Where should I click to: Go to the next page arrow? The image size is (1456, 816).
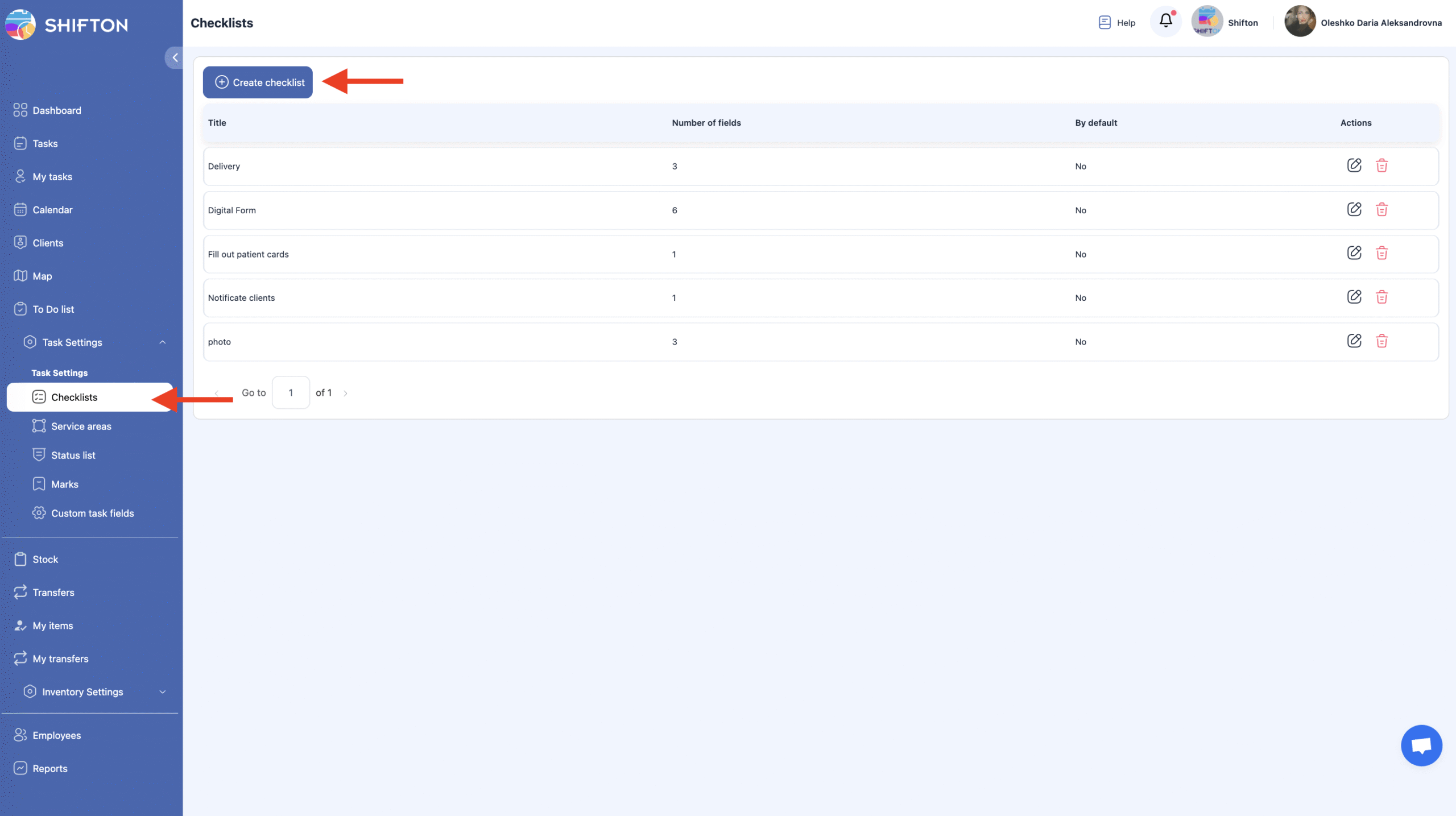pyautogui.click(x=345, y=393)
